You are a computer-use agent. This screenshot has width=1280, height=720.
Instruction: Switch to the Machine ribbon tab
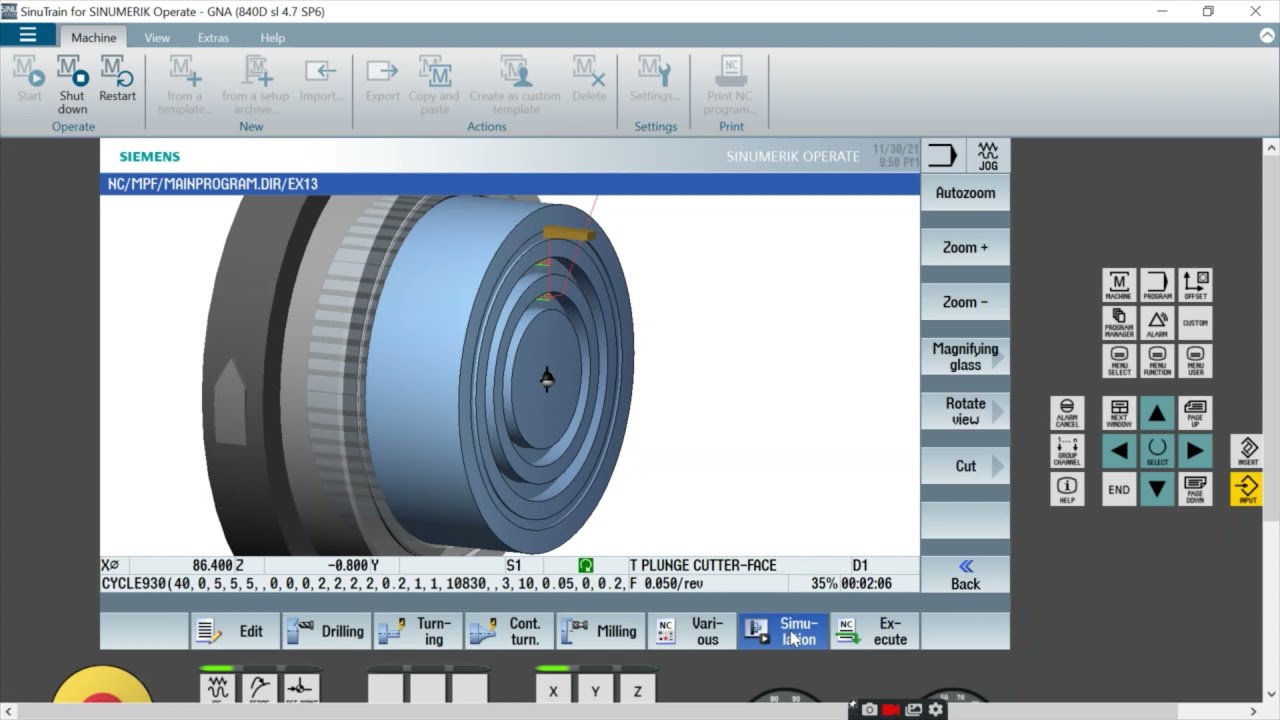click(x=94, y=37)
